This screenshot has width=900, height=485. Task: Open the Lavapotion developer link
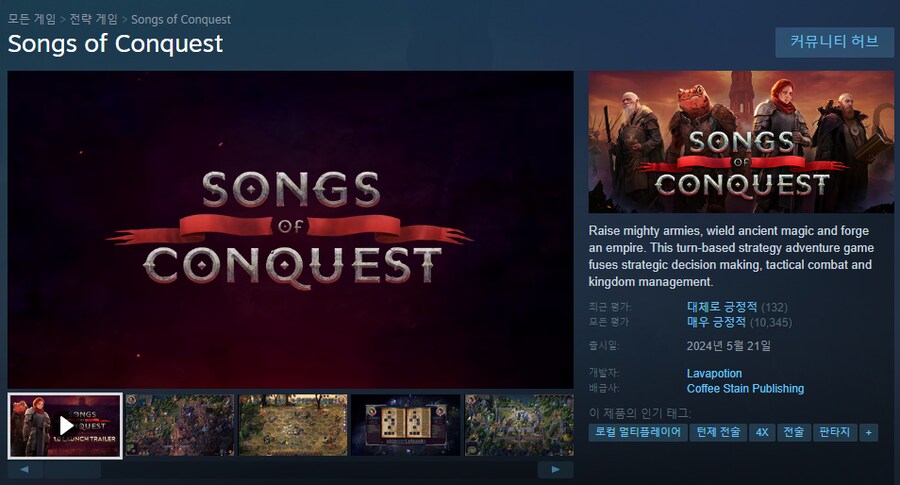714,374
